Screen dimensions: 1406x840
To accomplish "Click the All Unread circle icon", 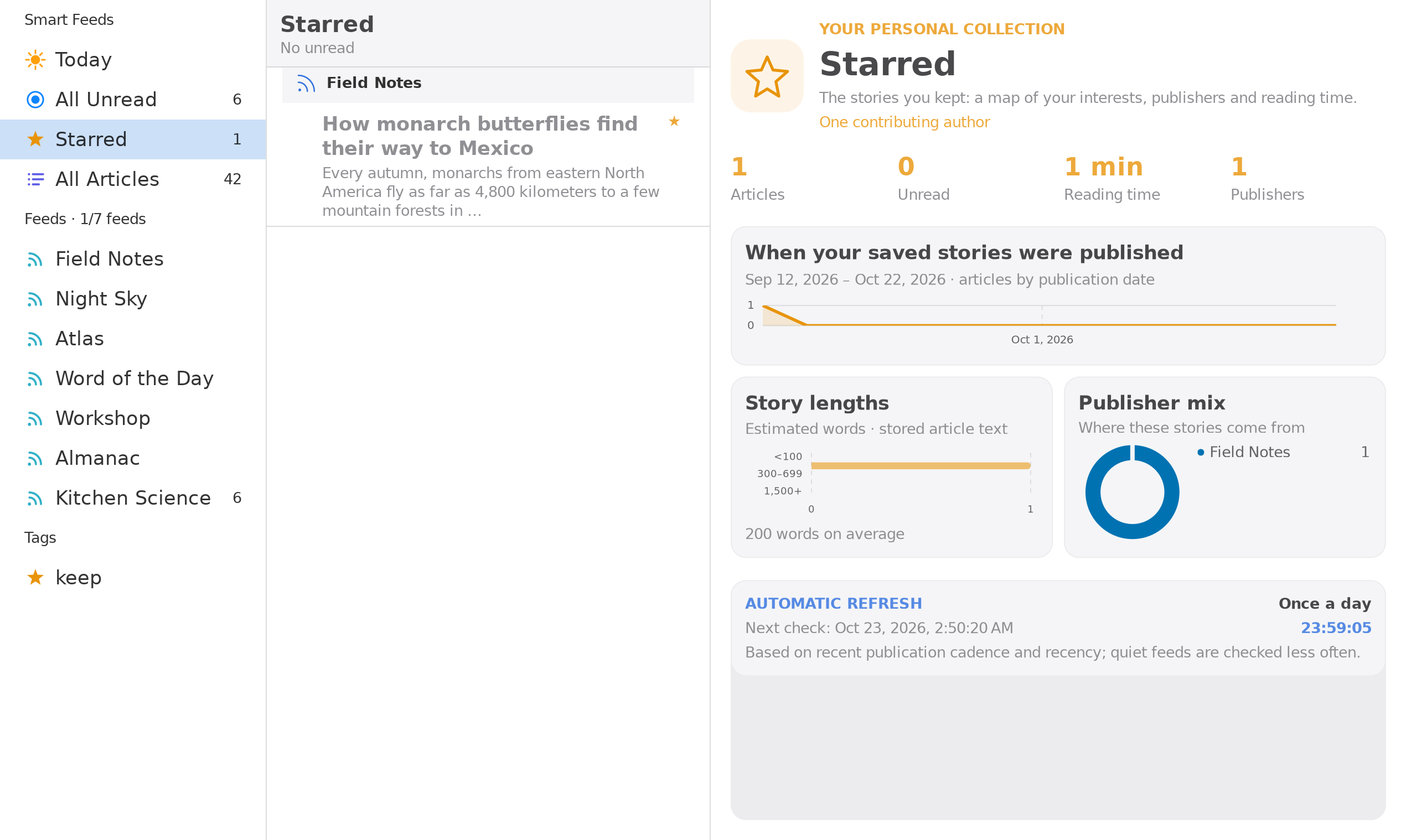I will coord(35,100).
